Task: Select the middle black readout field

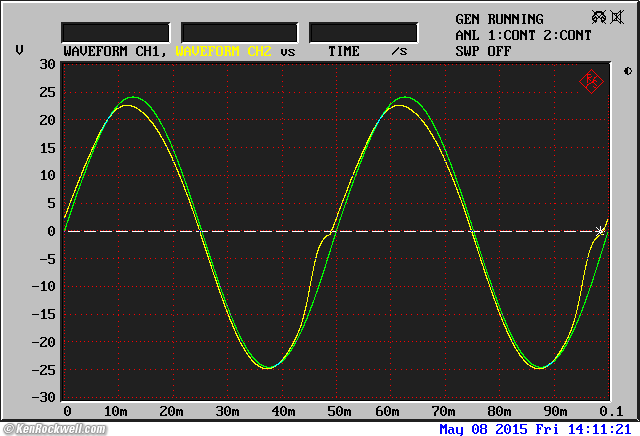Action: (x=240, y=33)
